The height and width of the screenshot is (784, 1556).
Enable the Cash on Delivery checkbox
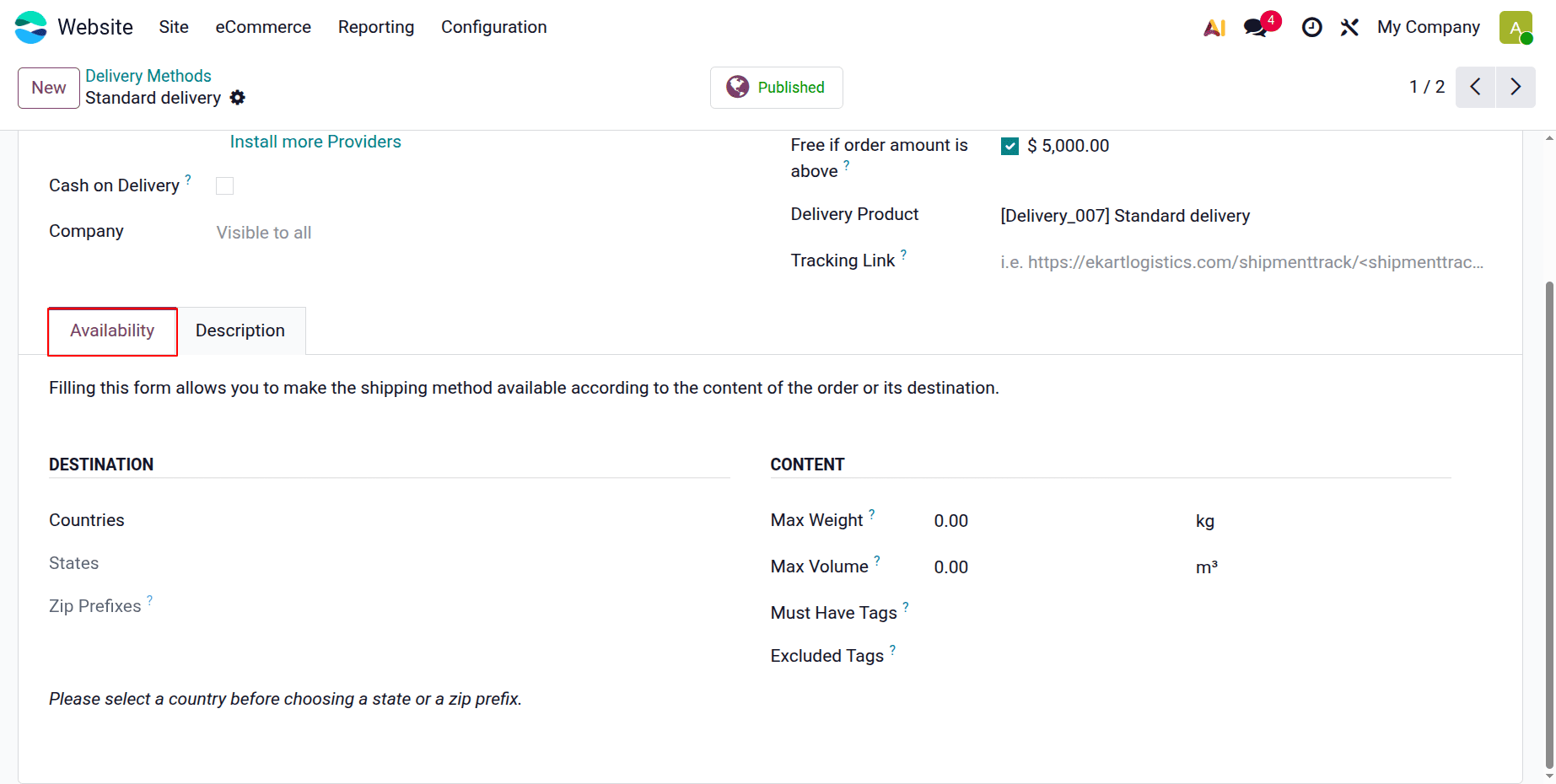tap(224, 185)
